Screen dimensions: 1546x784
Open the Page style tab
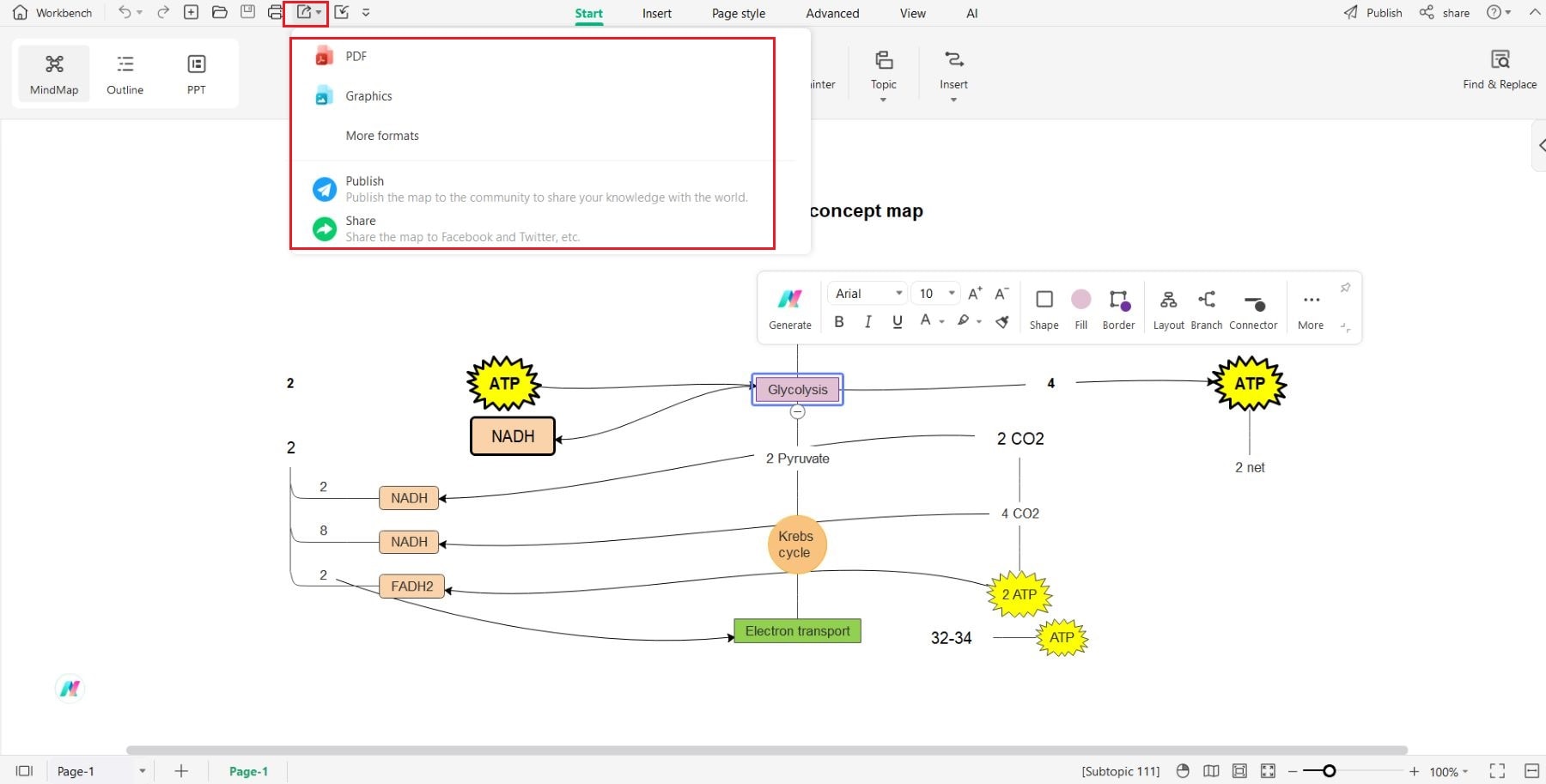(x=739, y=13)
